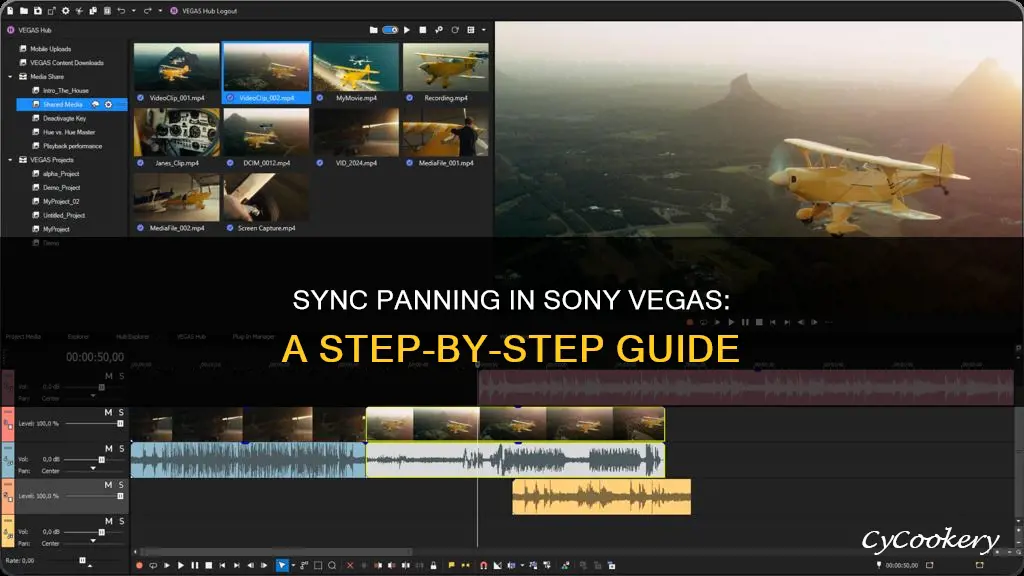
Task: Click the settings gear on the Shared Media row
Action: click(x=108, y=104)
